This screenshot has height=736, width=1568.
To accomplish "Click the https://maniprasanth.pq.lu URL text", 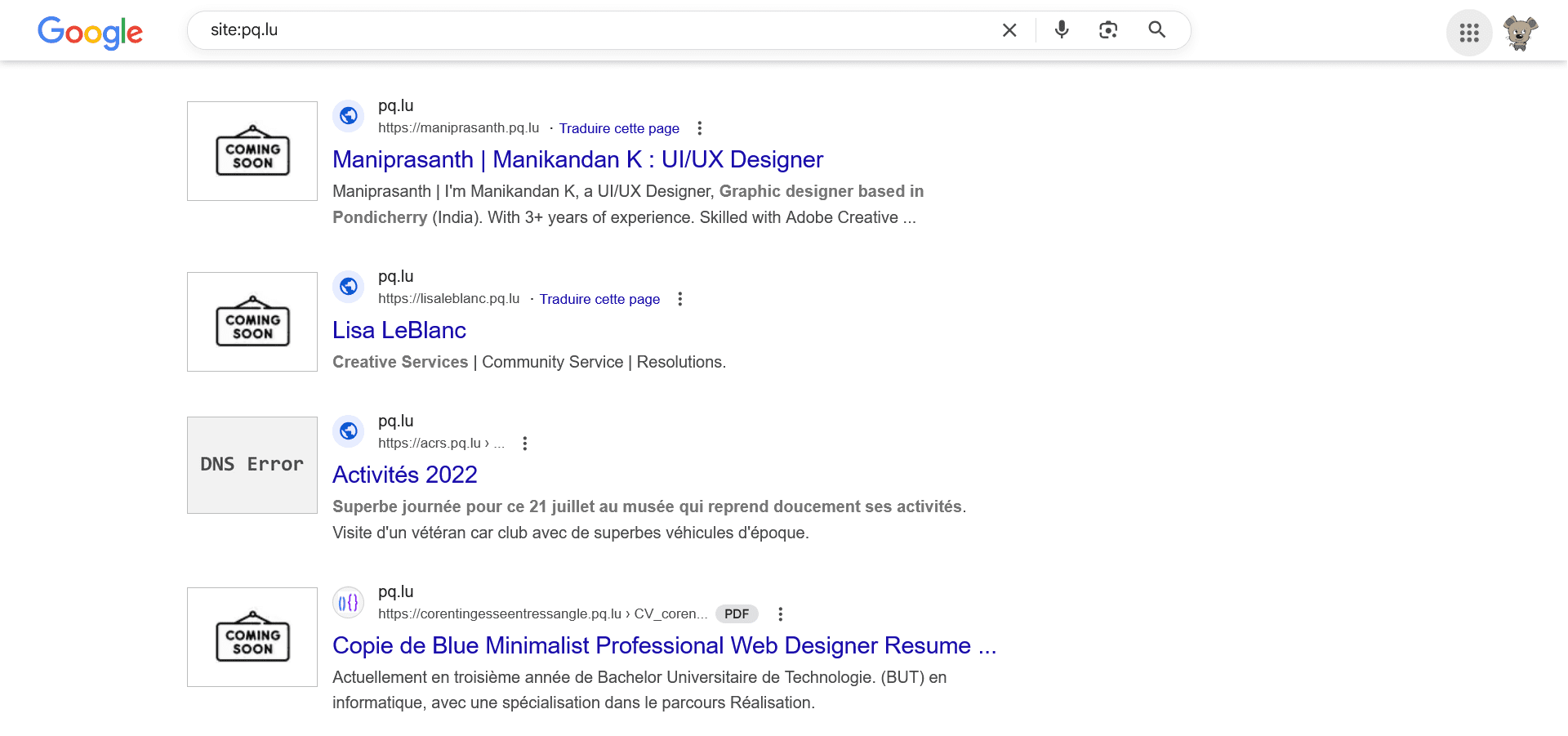I will pyautogui.click(x=459, y=128).
